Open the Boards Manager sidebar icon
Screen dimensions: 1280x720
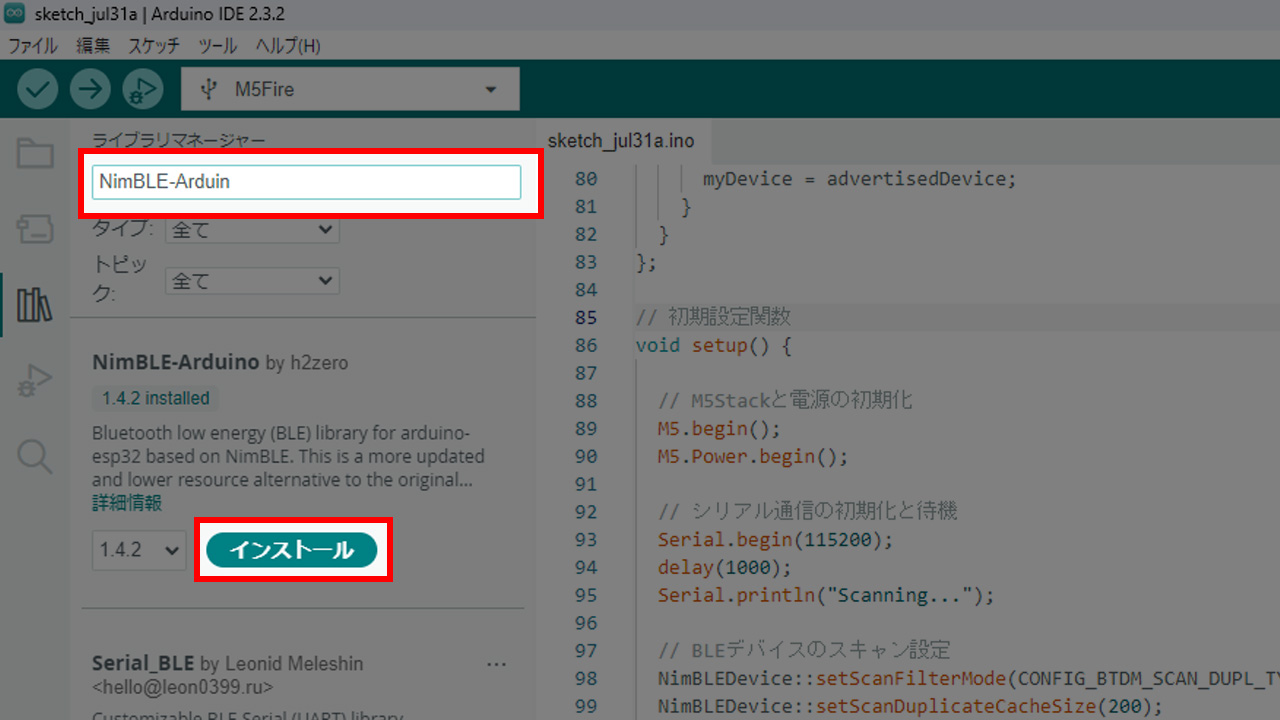pyautogui.click(x=35, y=229)
